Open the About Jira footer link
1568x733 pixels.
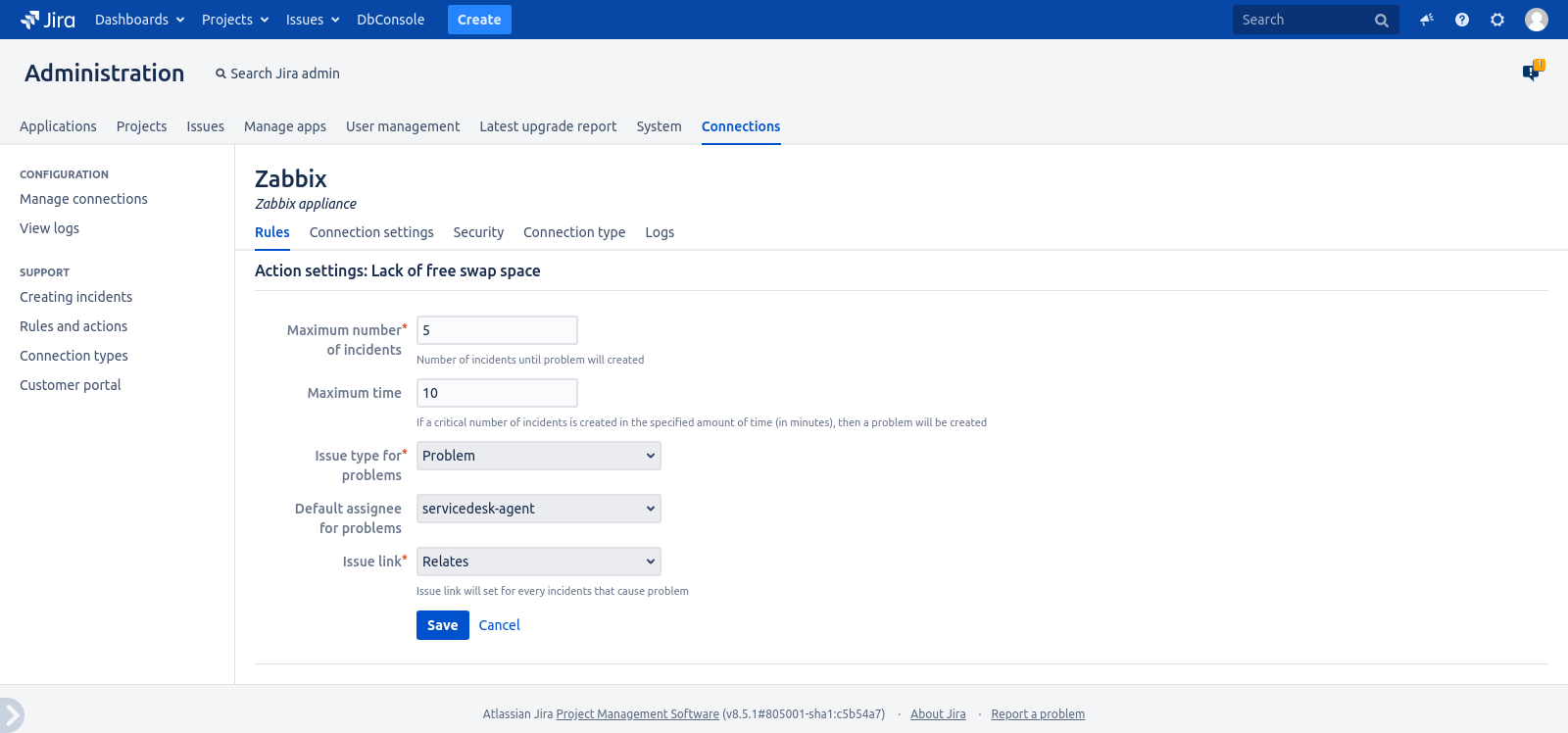pyautogui.click(x=938, y=714)
